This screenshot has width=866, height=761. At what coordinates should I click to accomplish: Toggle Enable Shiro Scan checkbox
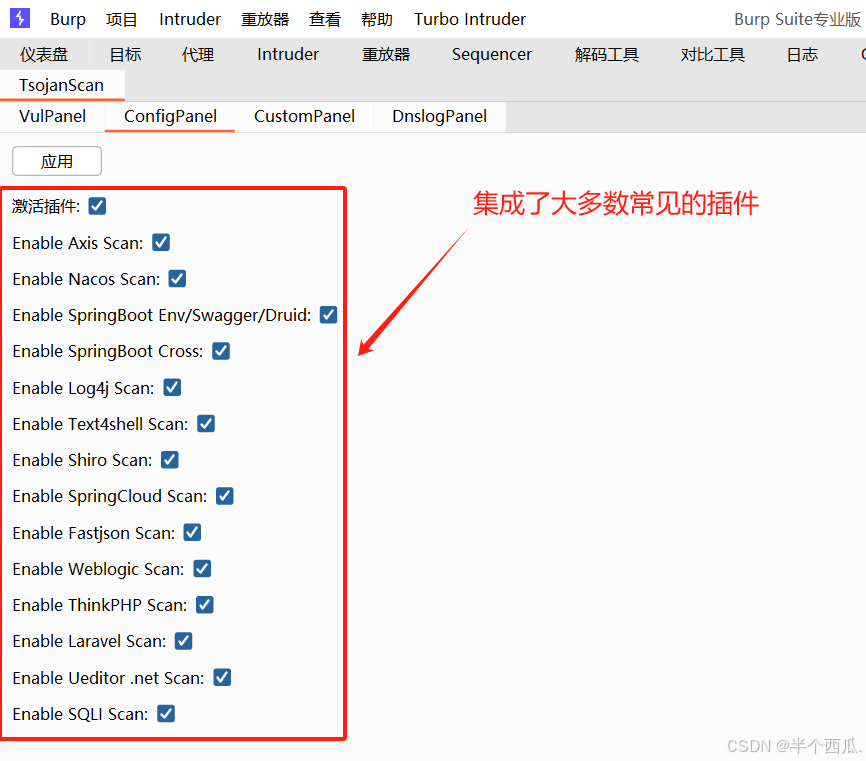(170, 460)
